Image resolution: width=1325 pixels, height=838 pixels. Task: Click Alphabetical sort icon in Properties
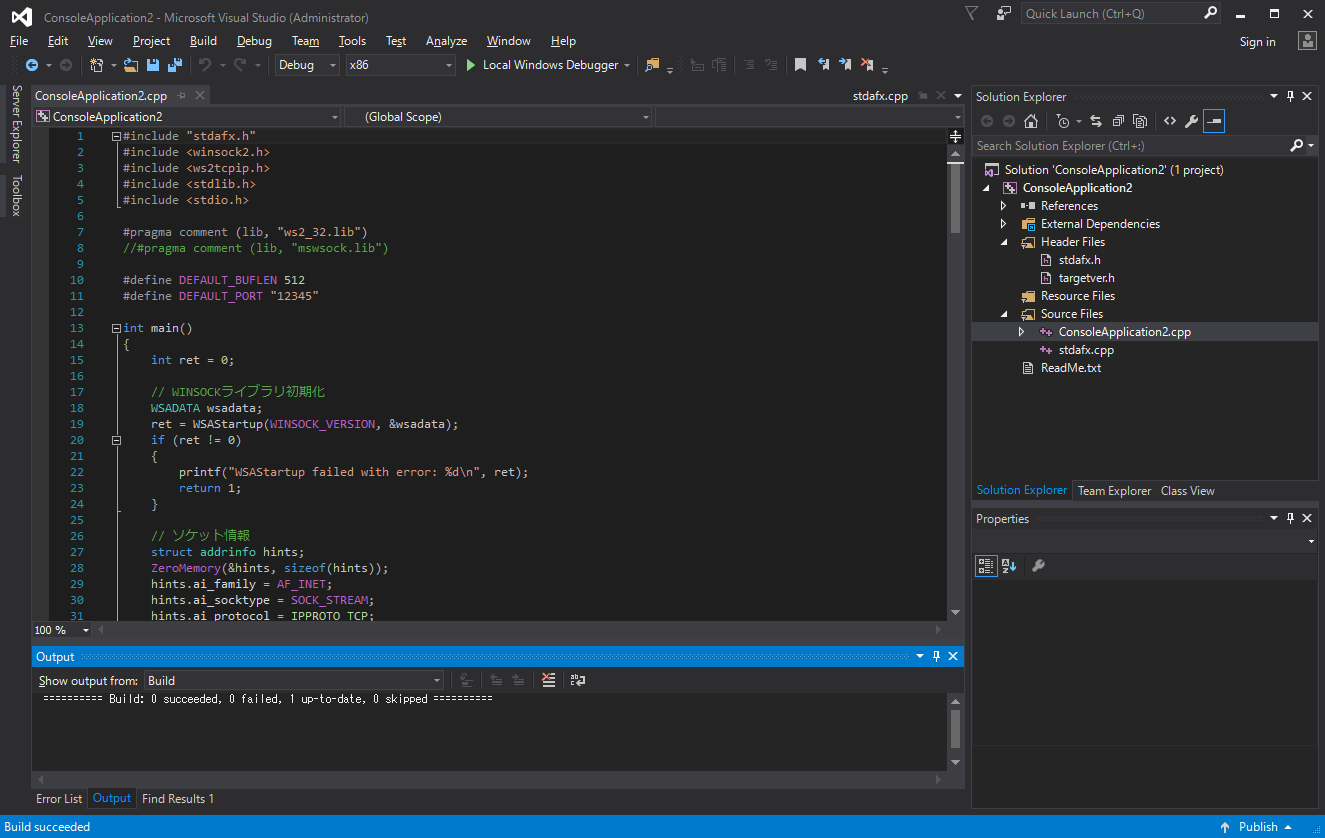pyautogui.click(x=1009, y=566)
